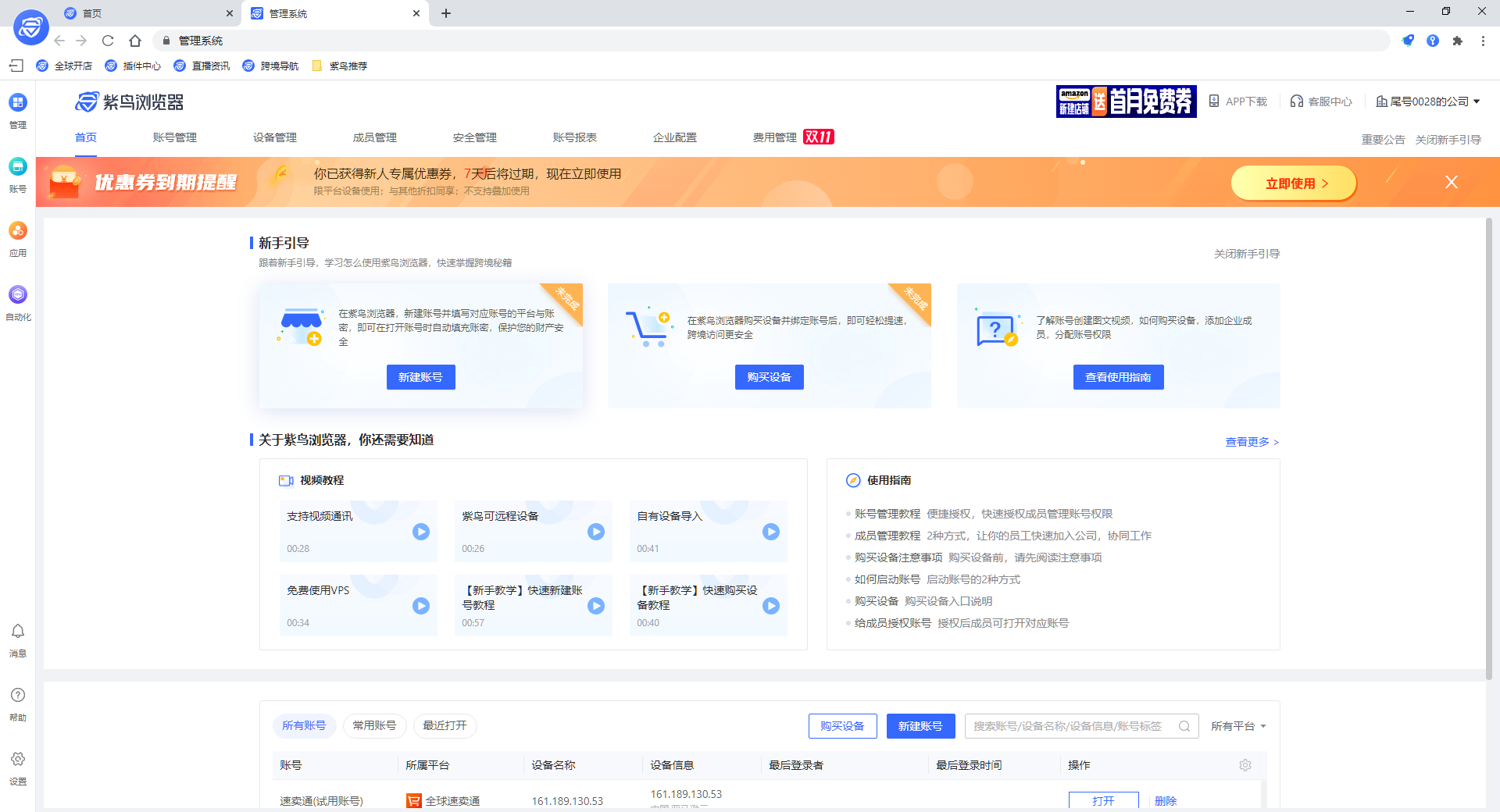The height and width of the screenshot is (812, 1500).
Task: Play the 免费使用VPS tutorial video
Action: pyautogui.click(x=421, y=606)
